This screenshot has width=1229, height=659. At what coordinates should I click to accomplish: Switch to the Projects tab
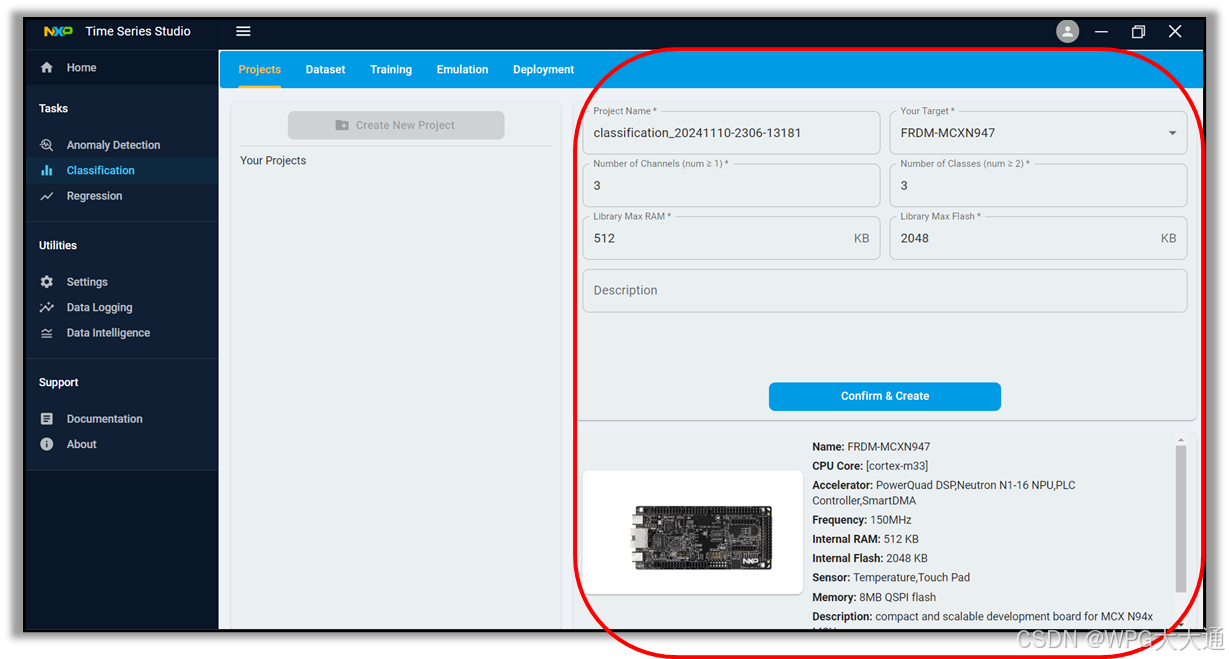click(260, 70)
